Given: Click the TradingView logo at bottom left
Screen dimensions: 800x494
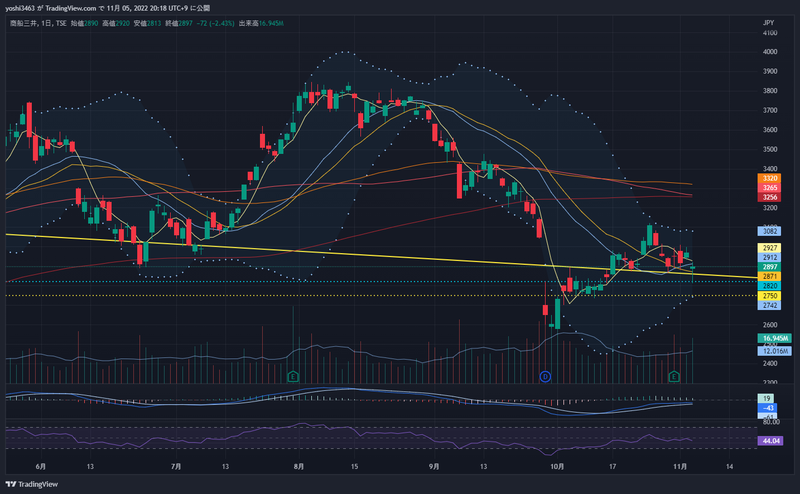Looking at the screenshot, I should click(x=32, y=484).
